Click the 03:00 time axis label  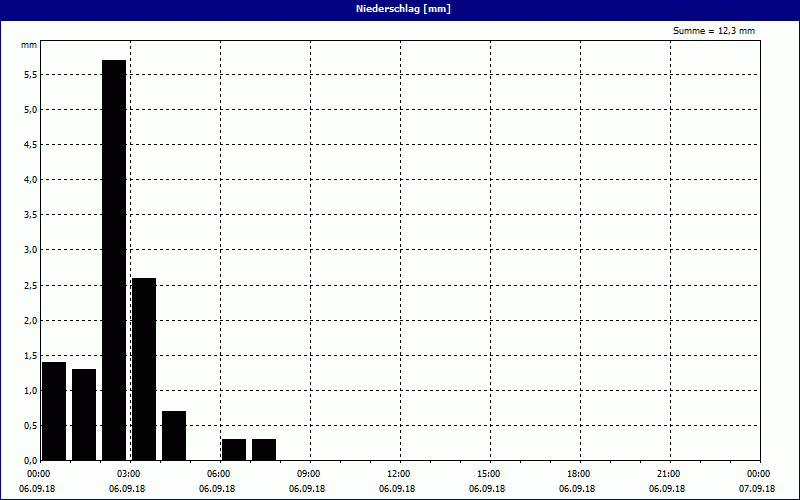pos(128,473)
